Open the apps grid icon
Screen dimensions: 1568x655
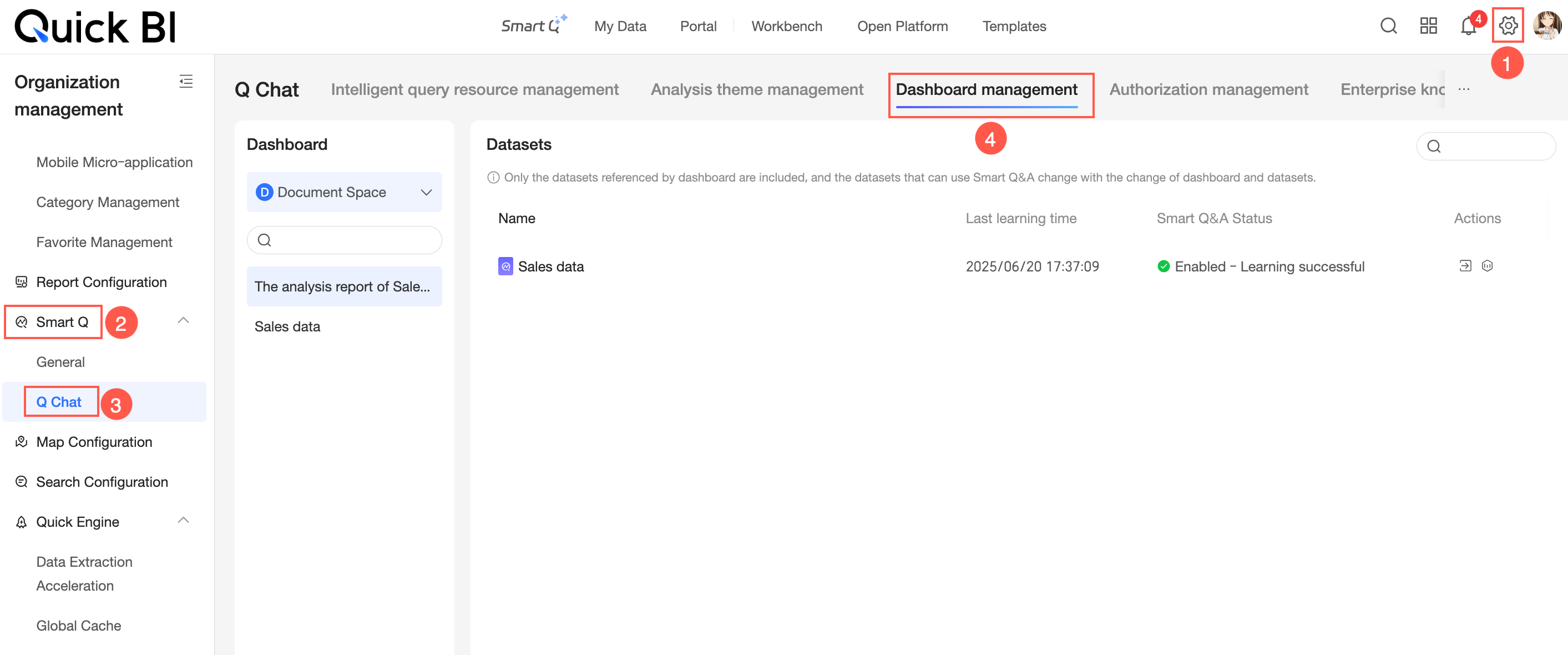pos(1428,26)
